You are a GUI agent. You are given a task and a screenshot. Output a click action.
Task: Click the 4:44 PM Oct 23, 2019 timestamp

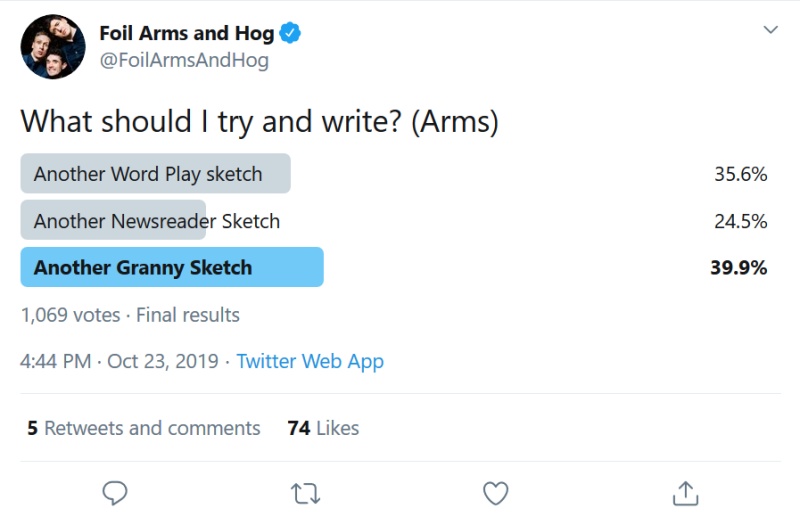point(119,361)
